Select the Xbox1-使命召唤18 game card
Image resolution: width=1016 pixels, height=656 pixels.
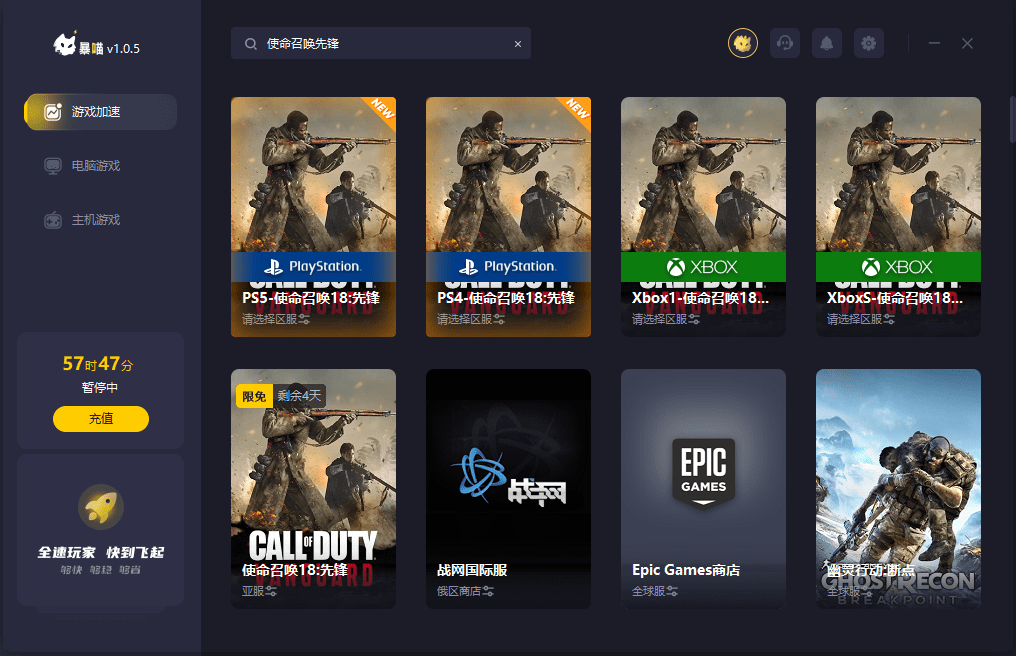click(703, 216)
